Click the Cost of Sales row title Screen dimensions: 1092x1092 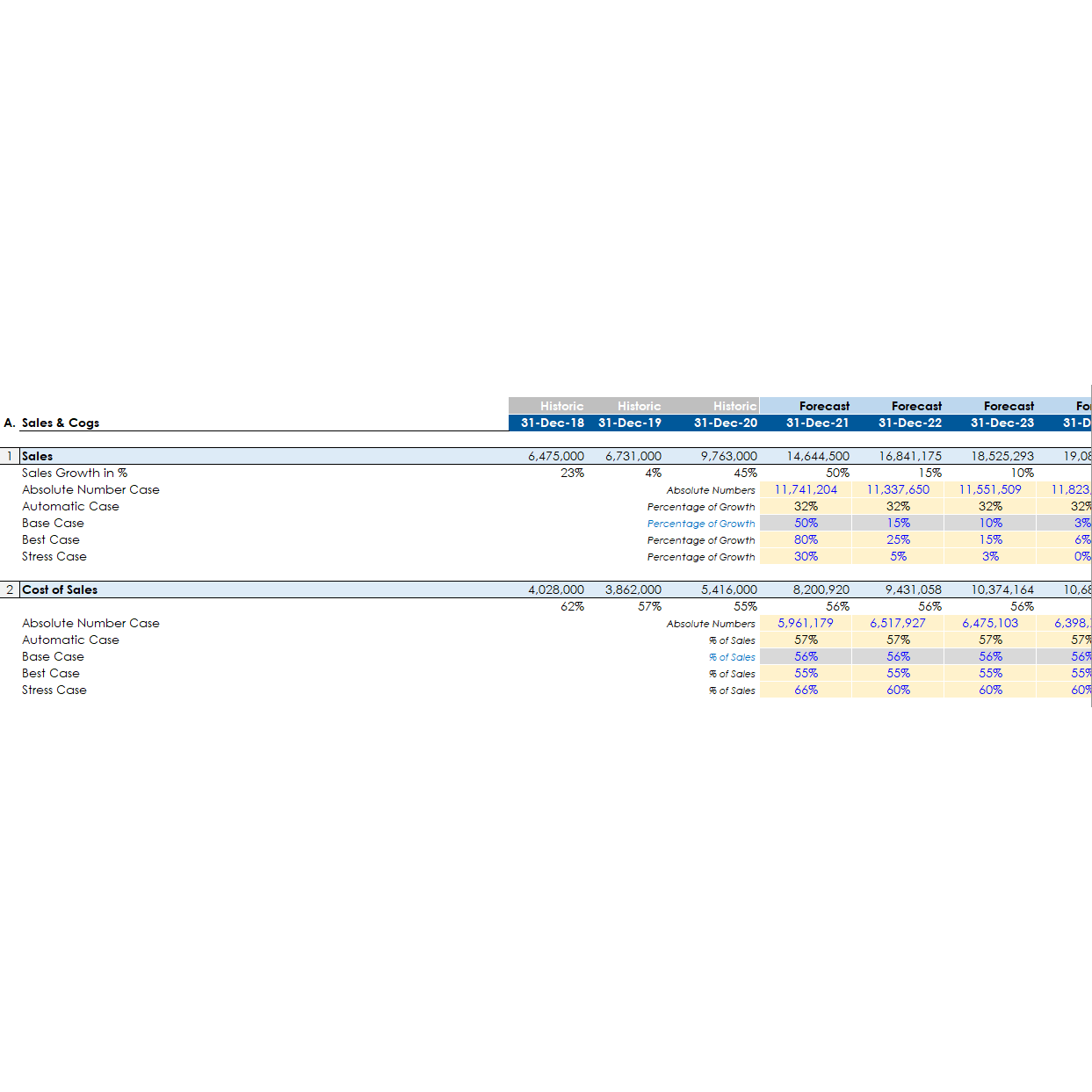(60, 589)
